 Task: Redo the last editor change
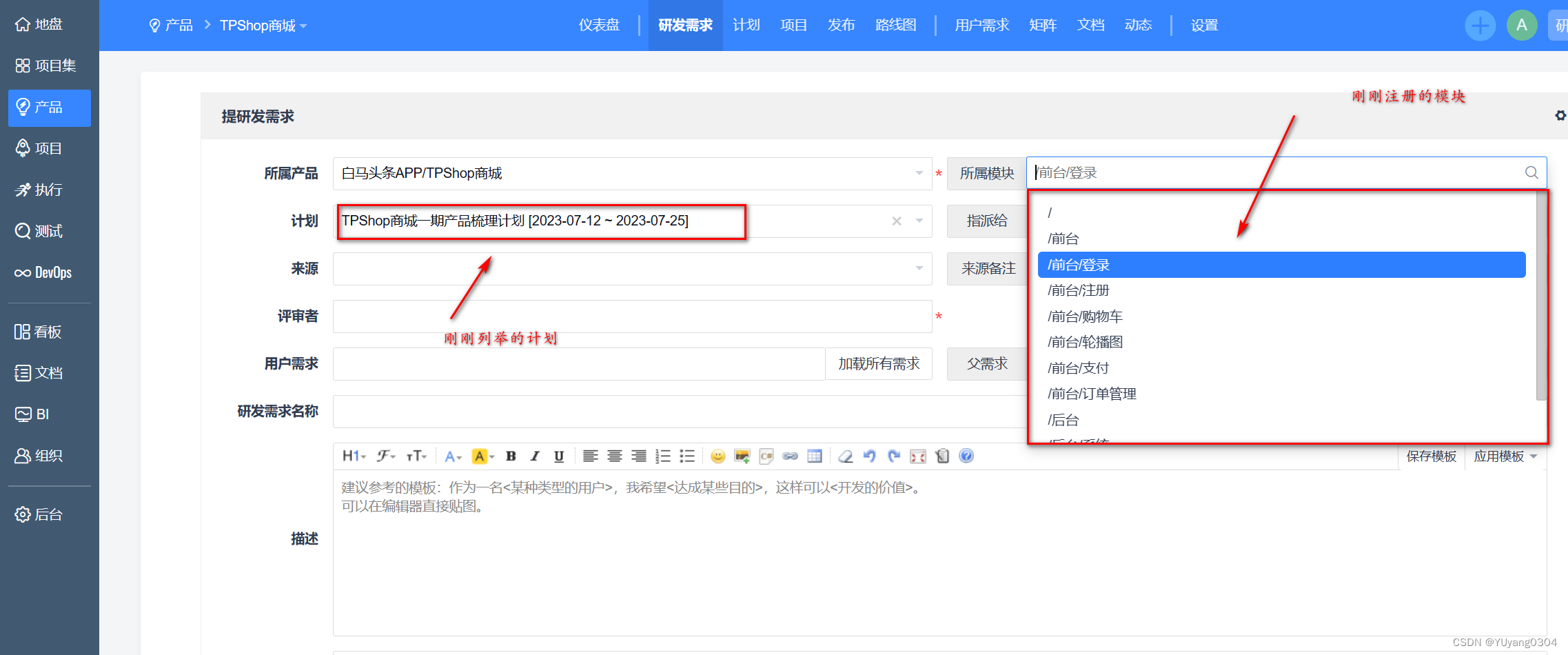tap(894, 456)
